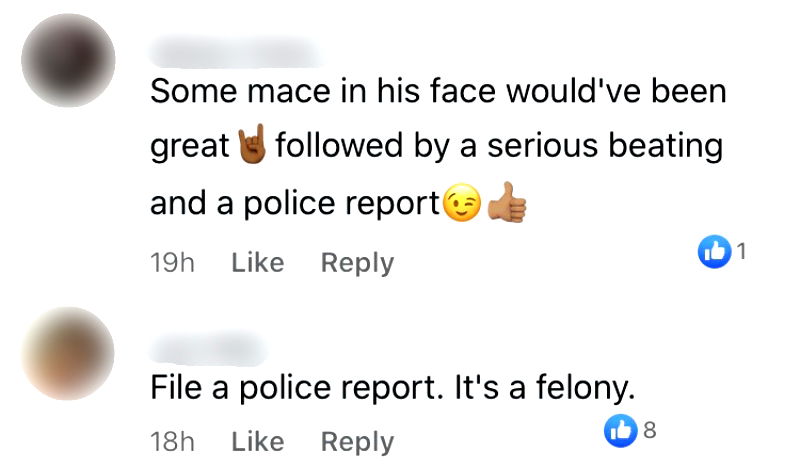
Task: Like the "It's a felony" comment
Action: tap(257, 441)
